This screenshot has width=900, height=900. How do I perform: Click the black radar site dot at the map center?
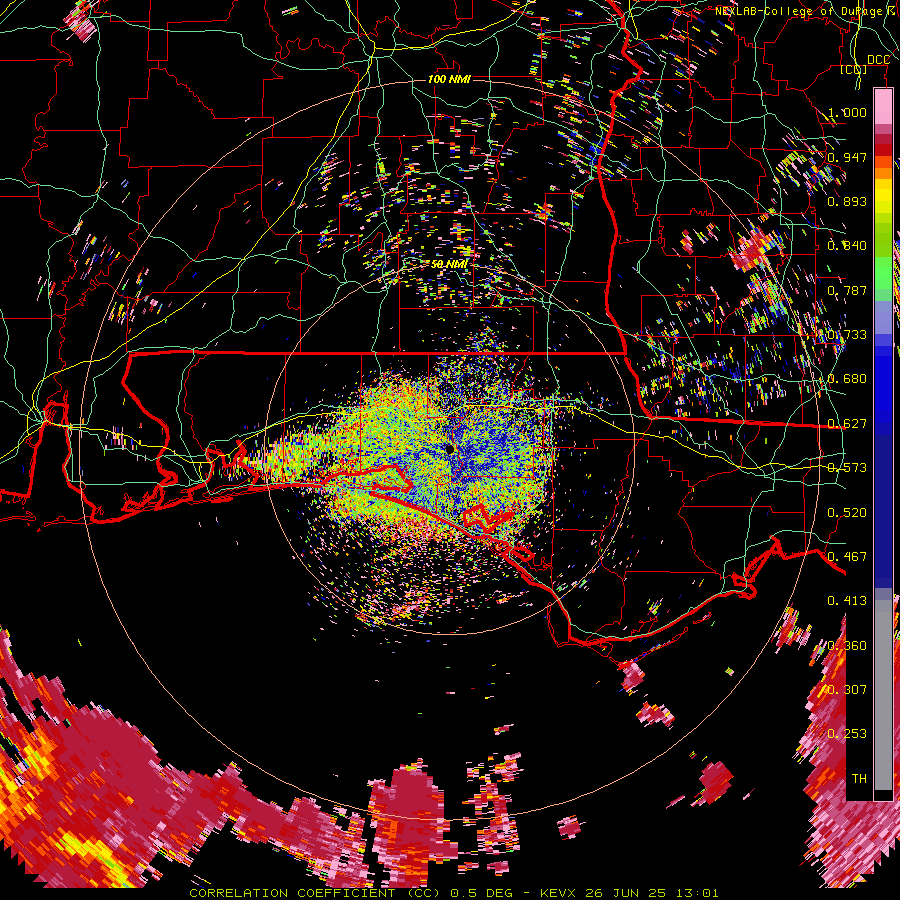450,449
